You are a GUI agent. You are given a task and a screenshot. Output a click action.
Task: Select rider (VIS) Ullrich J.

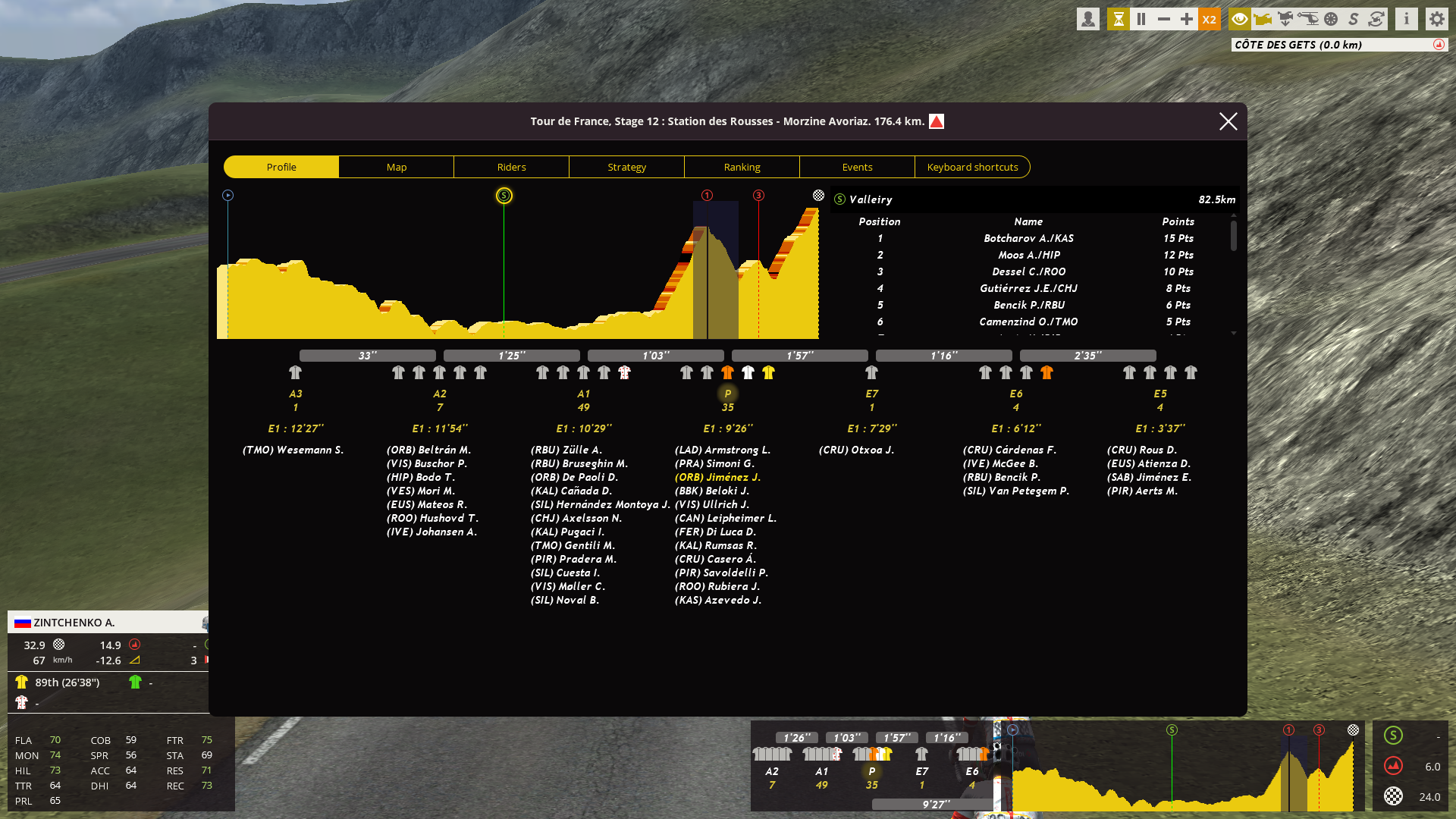pyautogui.click(x=712, y=504)
